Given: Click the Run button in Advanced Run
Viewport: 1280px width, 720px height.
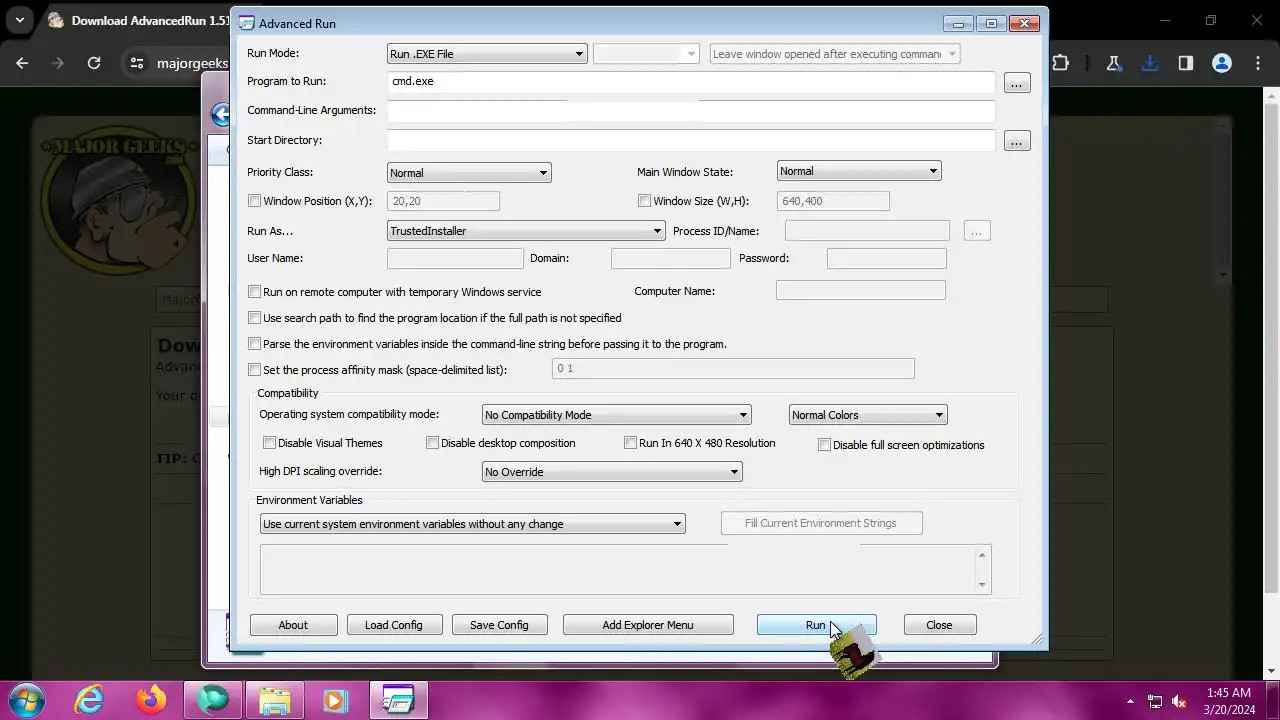Looking at the screenshot, I should 816,625.
